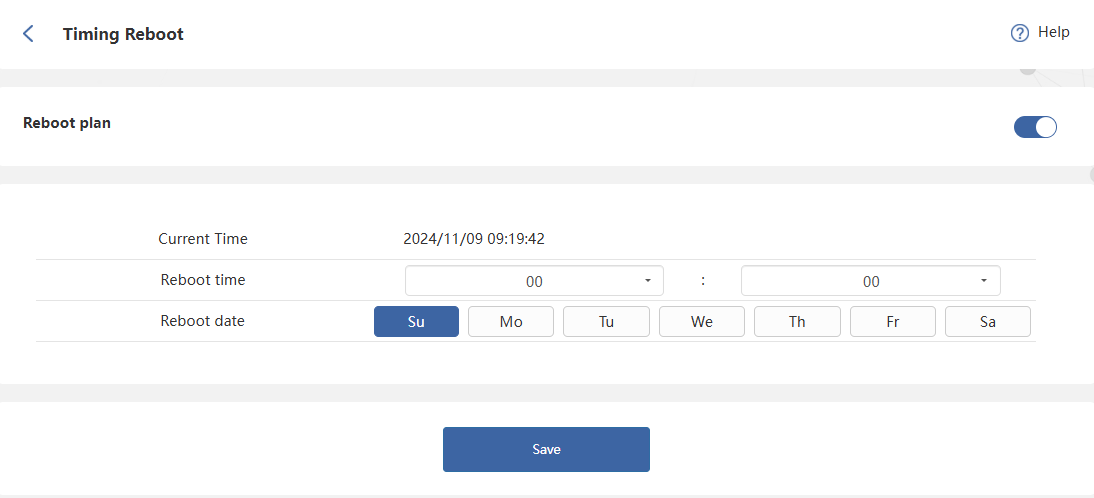The width and height of the screenshot is (1094, 498).
Task: Click the minute dropdown arrow
Action: coord(984,281)
